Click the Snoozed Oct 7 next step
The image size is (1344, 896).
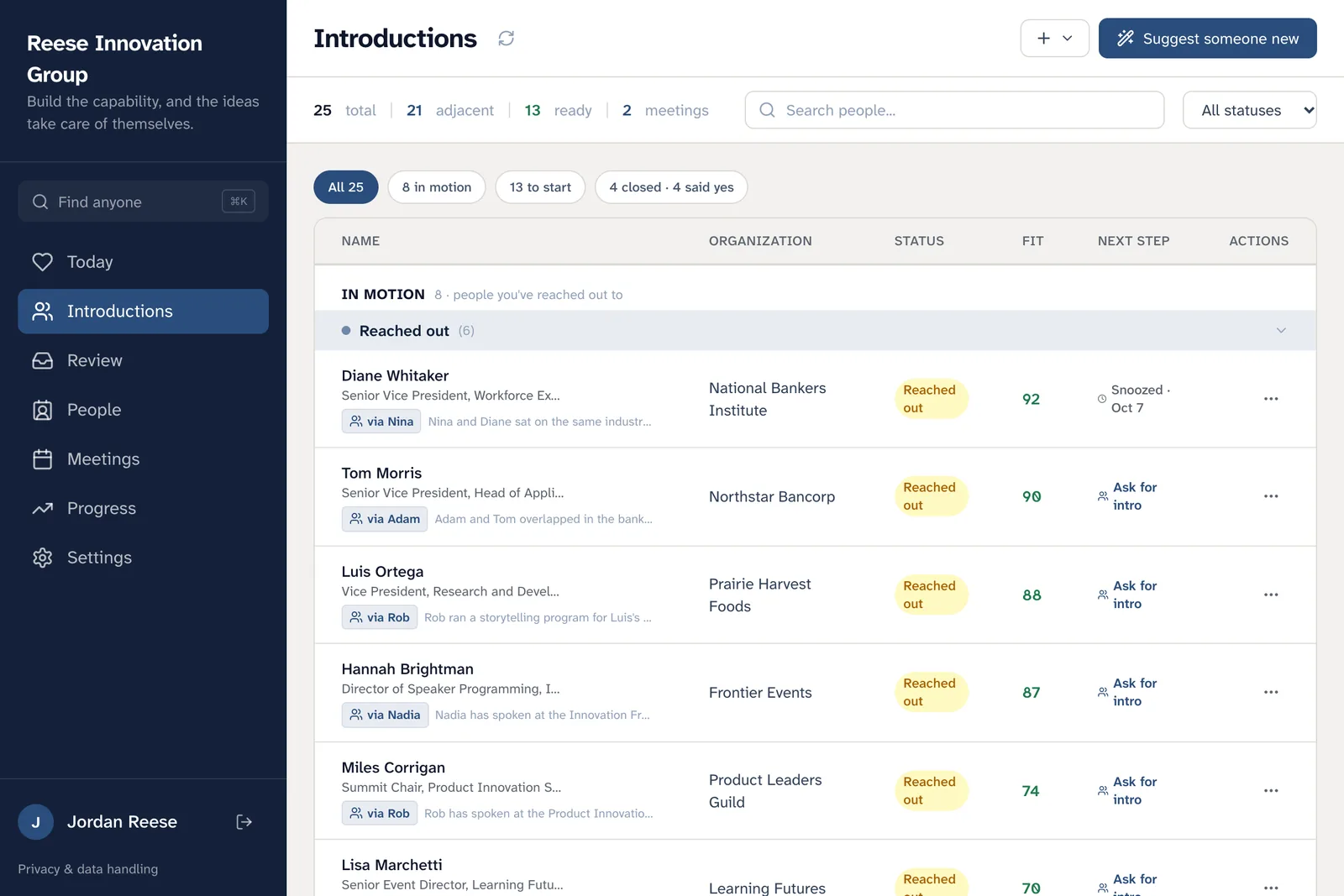tap(1134, 399)
